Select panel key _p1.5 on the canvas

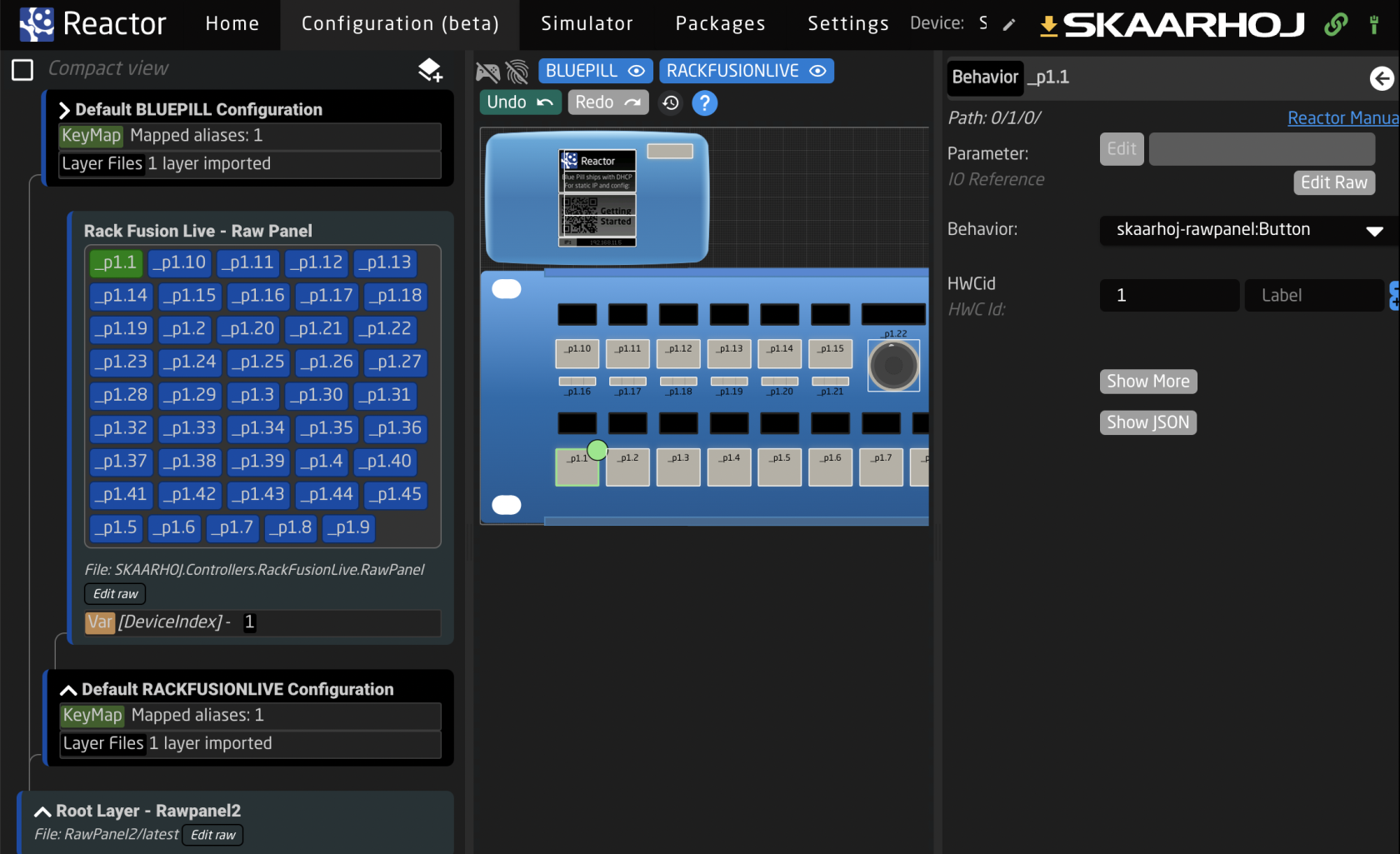click(x=779, y=467)
